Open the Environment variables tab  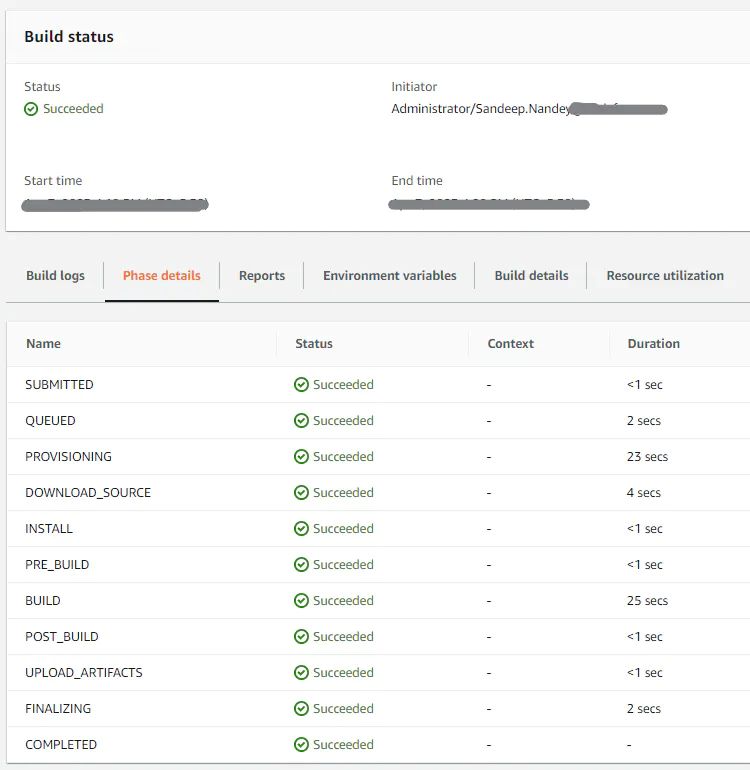[x=389, y=275]
